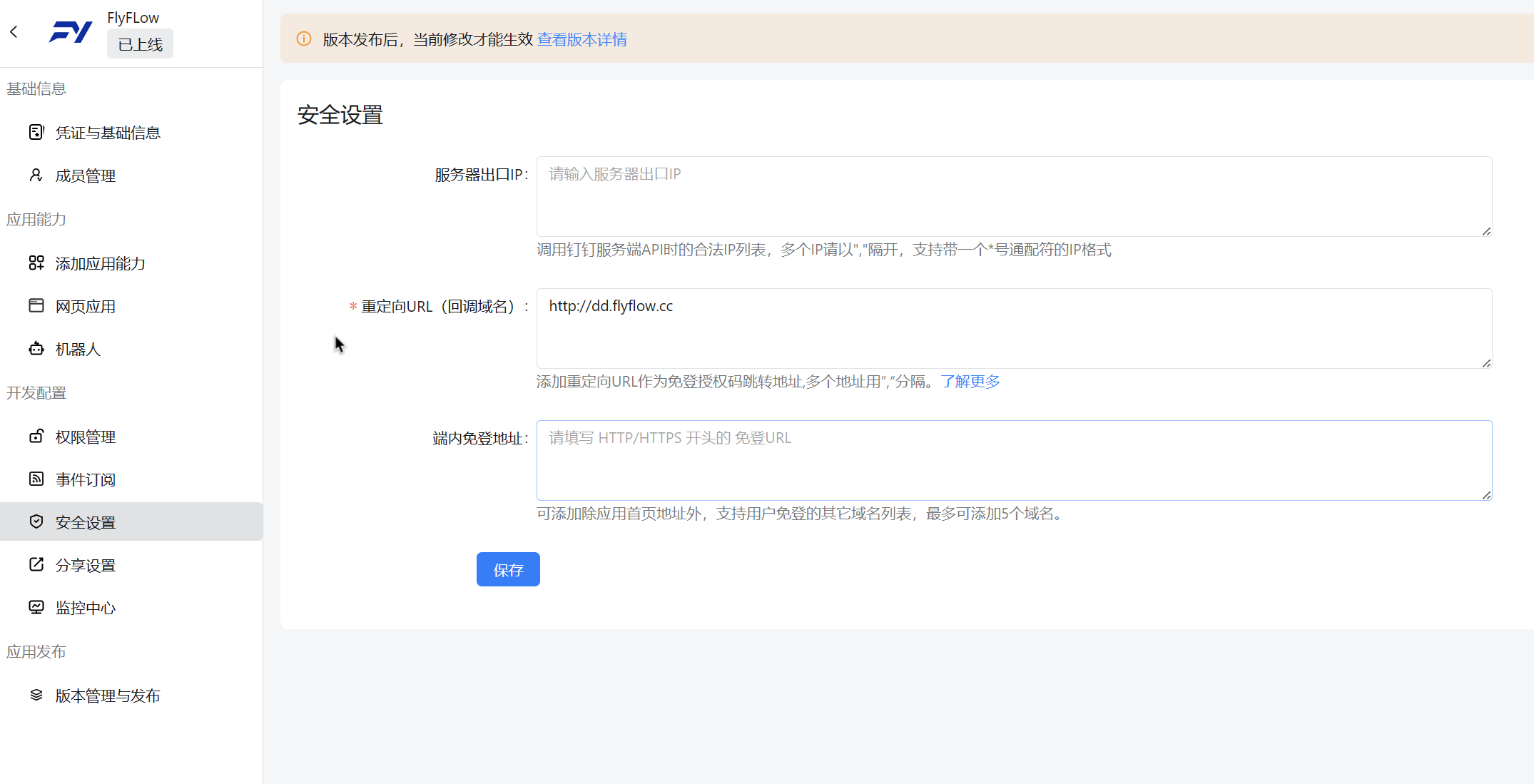Click the member management person icon

[36, 175]
